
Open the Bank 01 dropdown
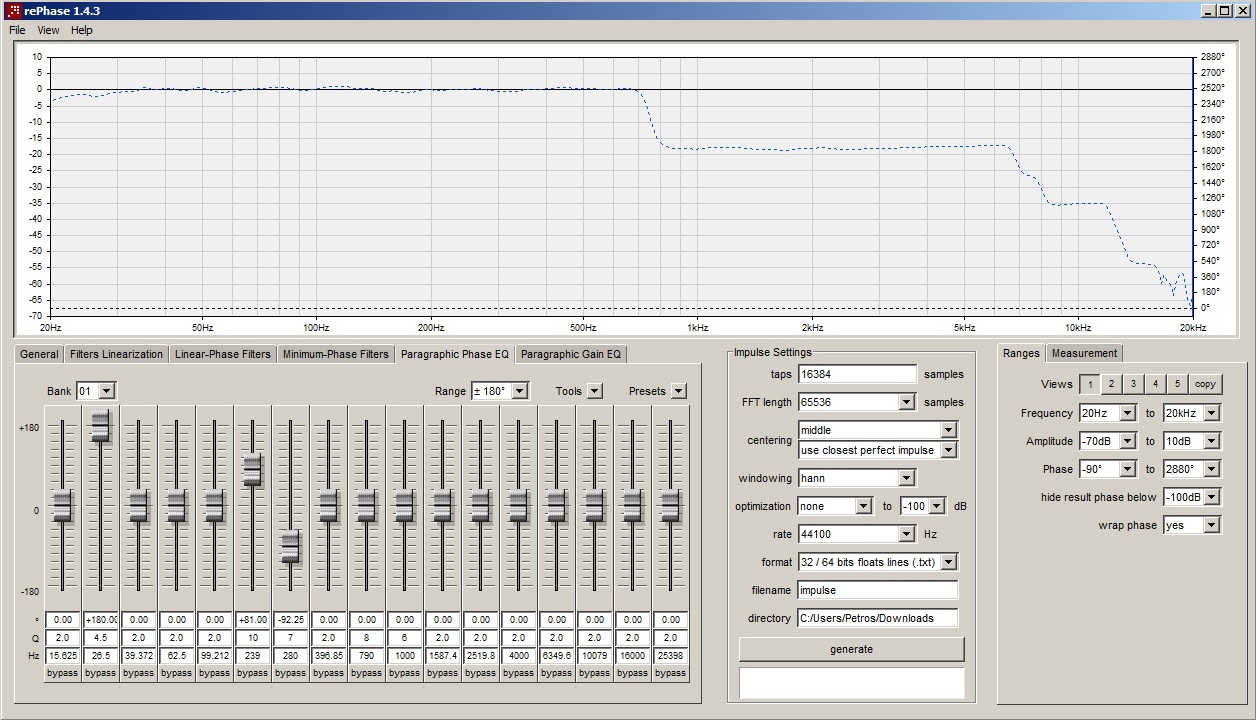click(x=107, y=391)
